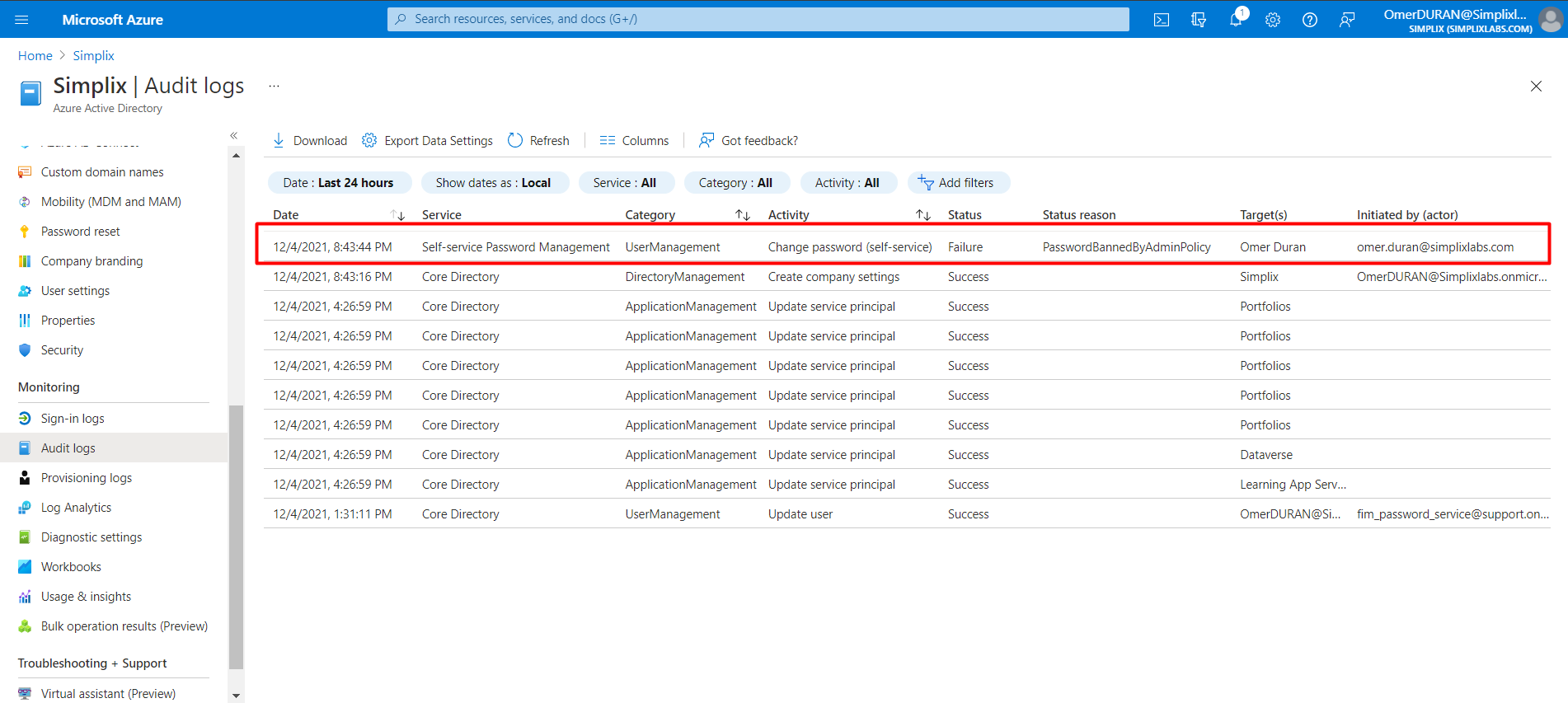Launch Cloud Shell from top bar
The image size is (1568, 703).
pyautogui.click(x=1162, y=20)
